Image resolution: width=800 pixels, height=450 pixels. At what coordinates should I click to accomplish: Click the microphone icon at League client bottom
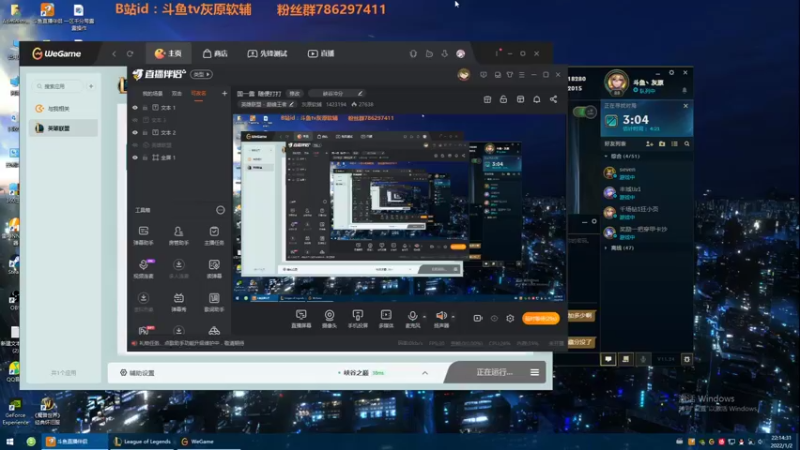coord(643,359)
